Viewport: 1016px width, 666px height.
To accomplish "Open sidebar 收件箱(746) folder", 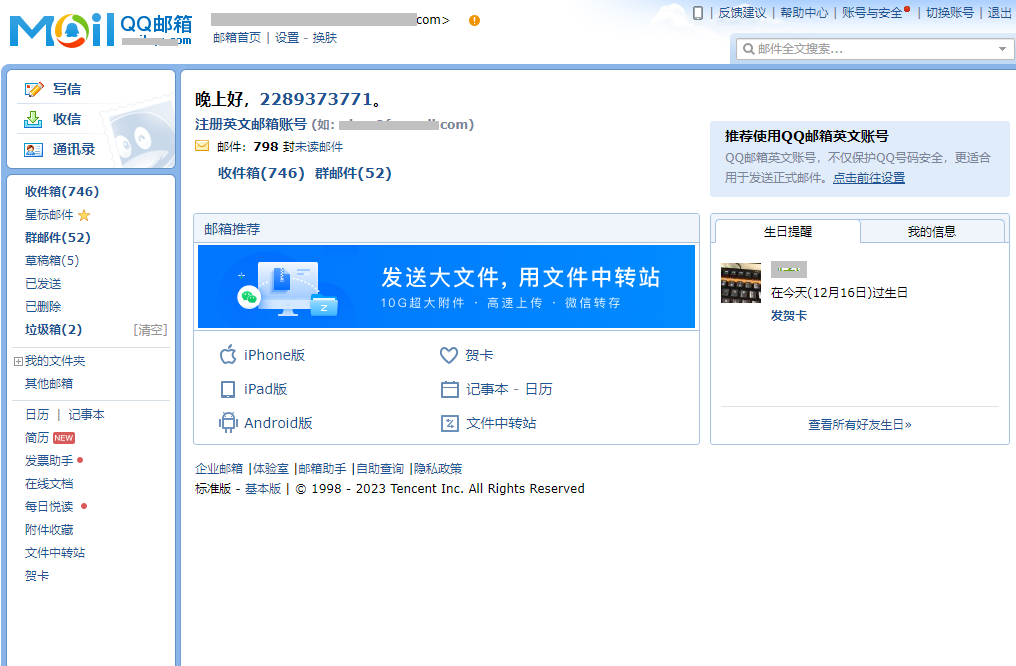I will click(62, 192).
